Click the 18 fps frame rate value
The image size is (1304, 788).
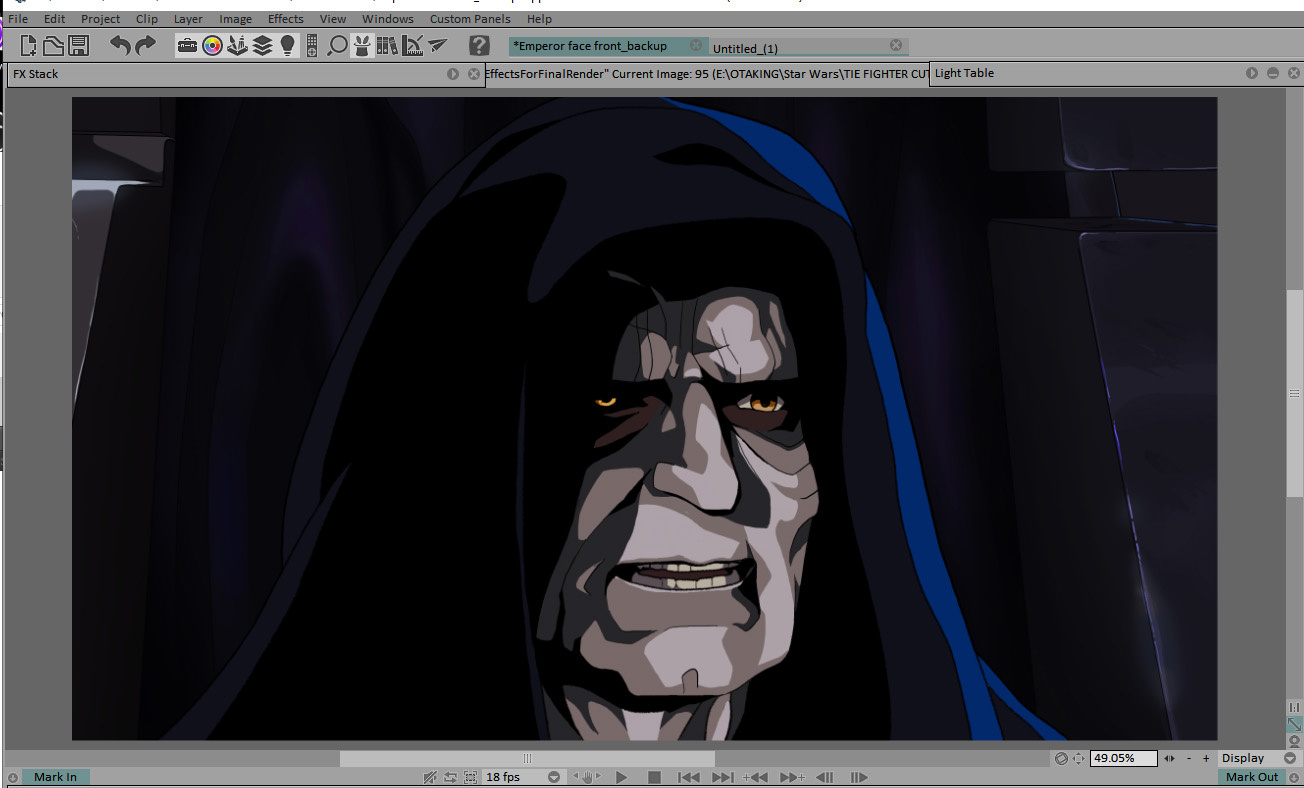504,777
